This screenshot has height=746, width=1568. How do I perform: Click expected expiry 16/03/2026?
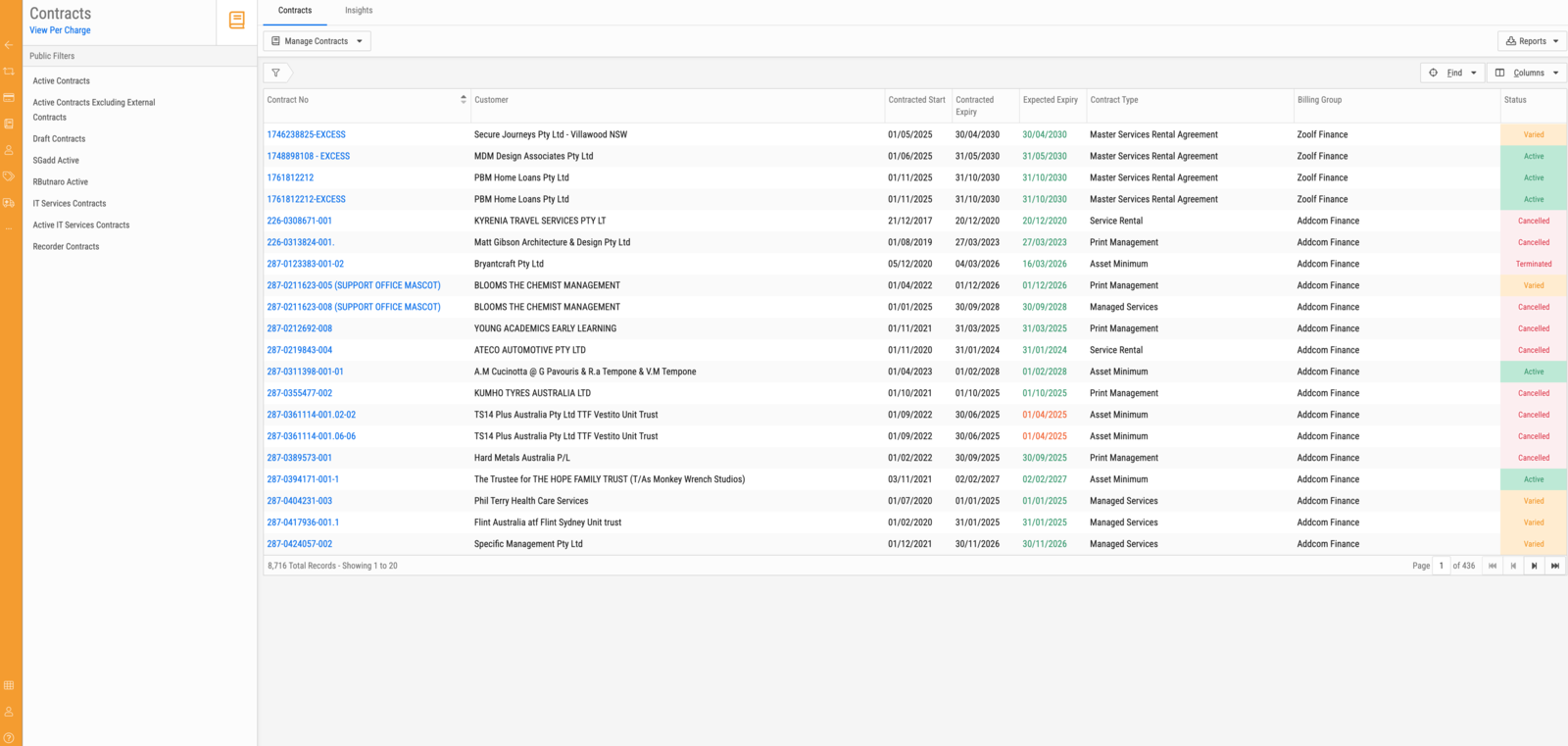(1045, 264)
